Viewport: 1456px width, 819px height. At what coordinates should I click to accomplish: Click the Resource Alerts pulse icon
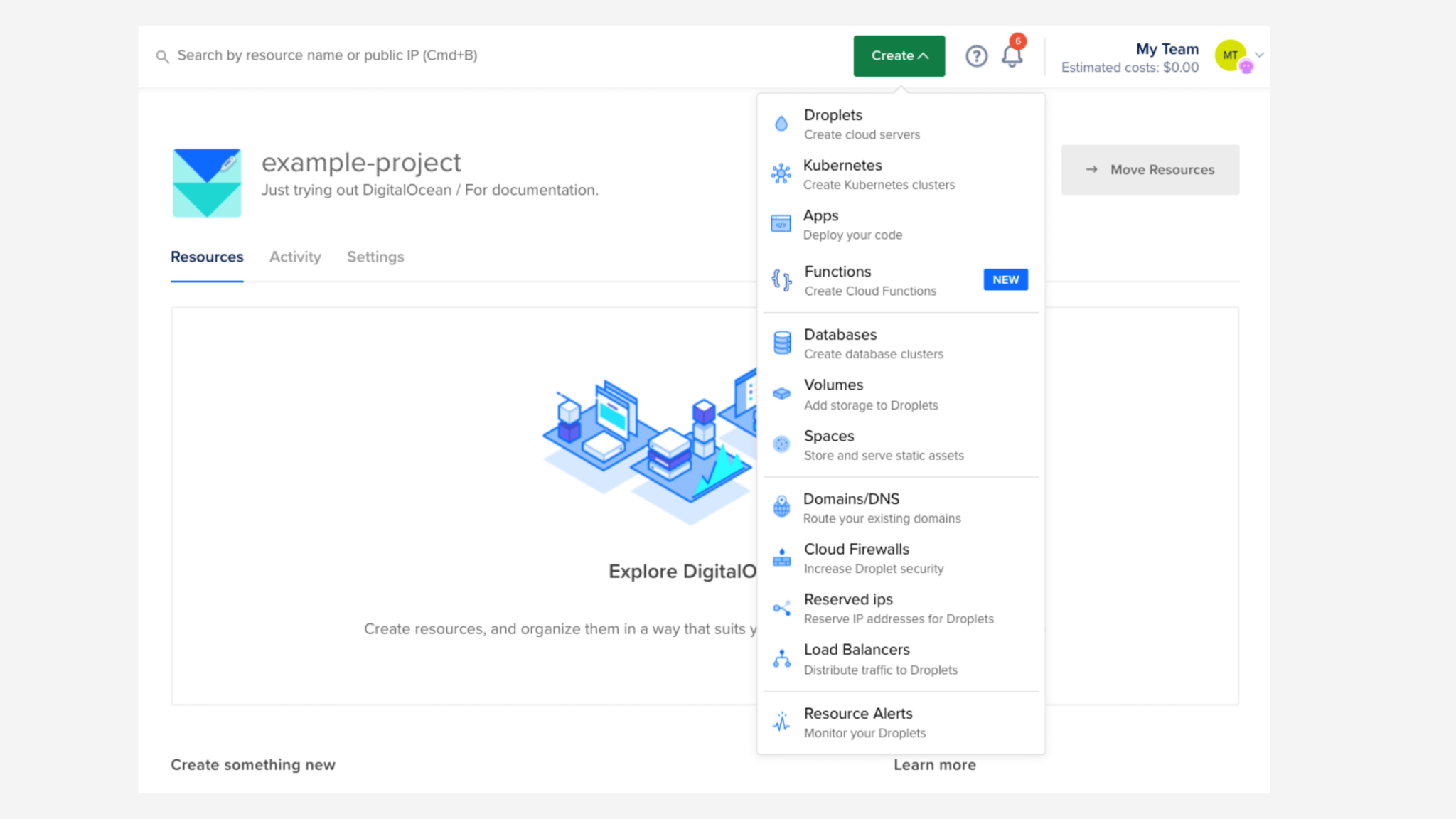pos(781,722)
